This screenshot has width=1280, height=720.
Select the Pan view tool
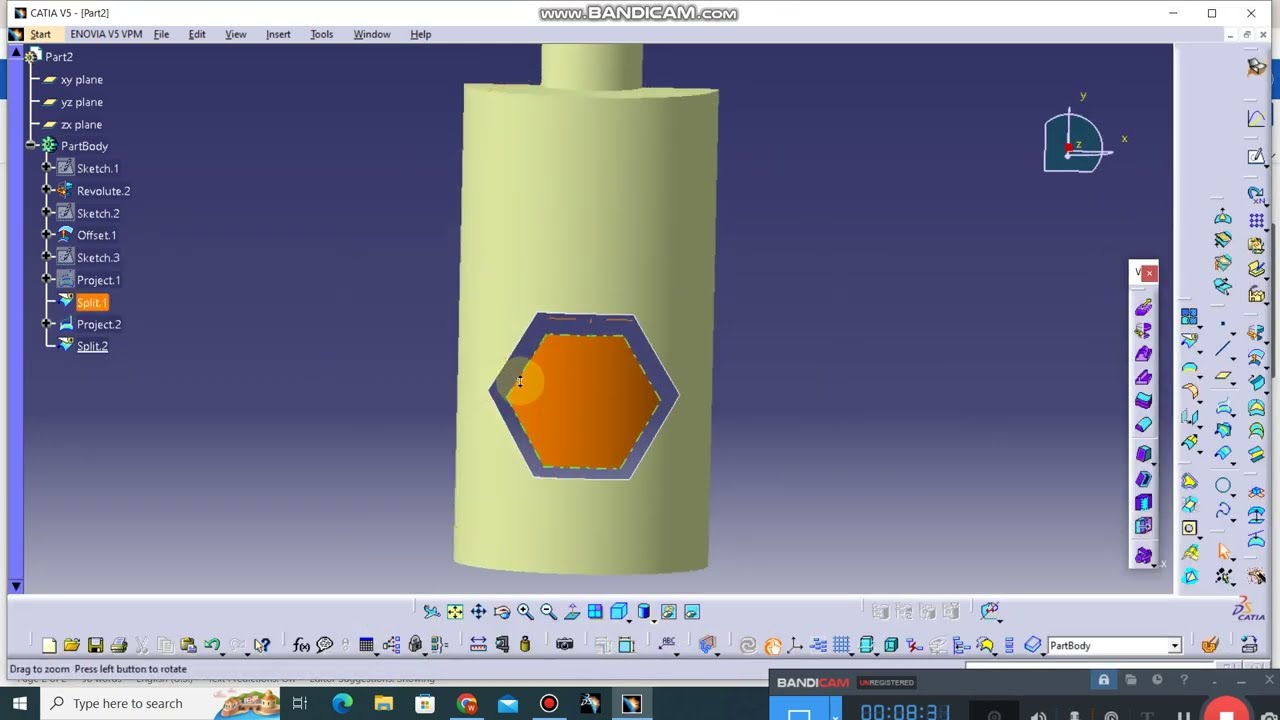[478, 612]
